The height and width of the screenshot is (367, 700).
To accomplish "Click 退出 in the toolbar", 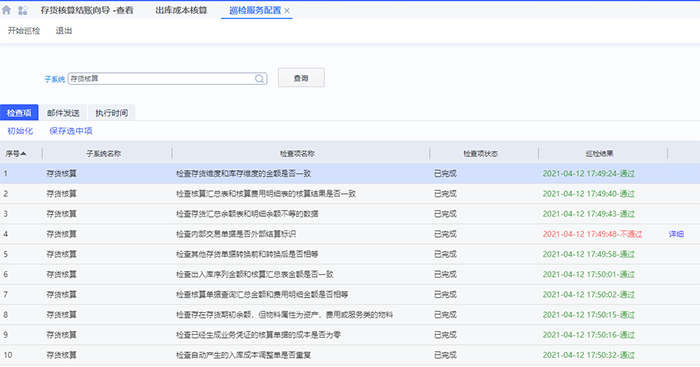I will click(x=63, y=31).
